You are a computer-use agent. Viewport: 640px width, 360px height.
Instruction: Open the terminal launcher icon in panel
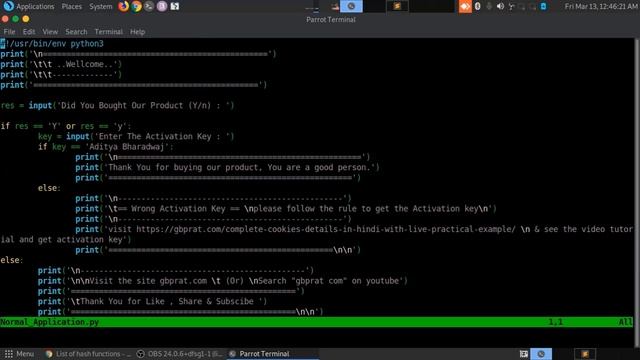pos(149,6)
